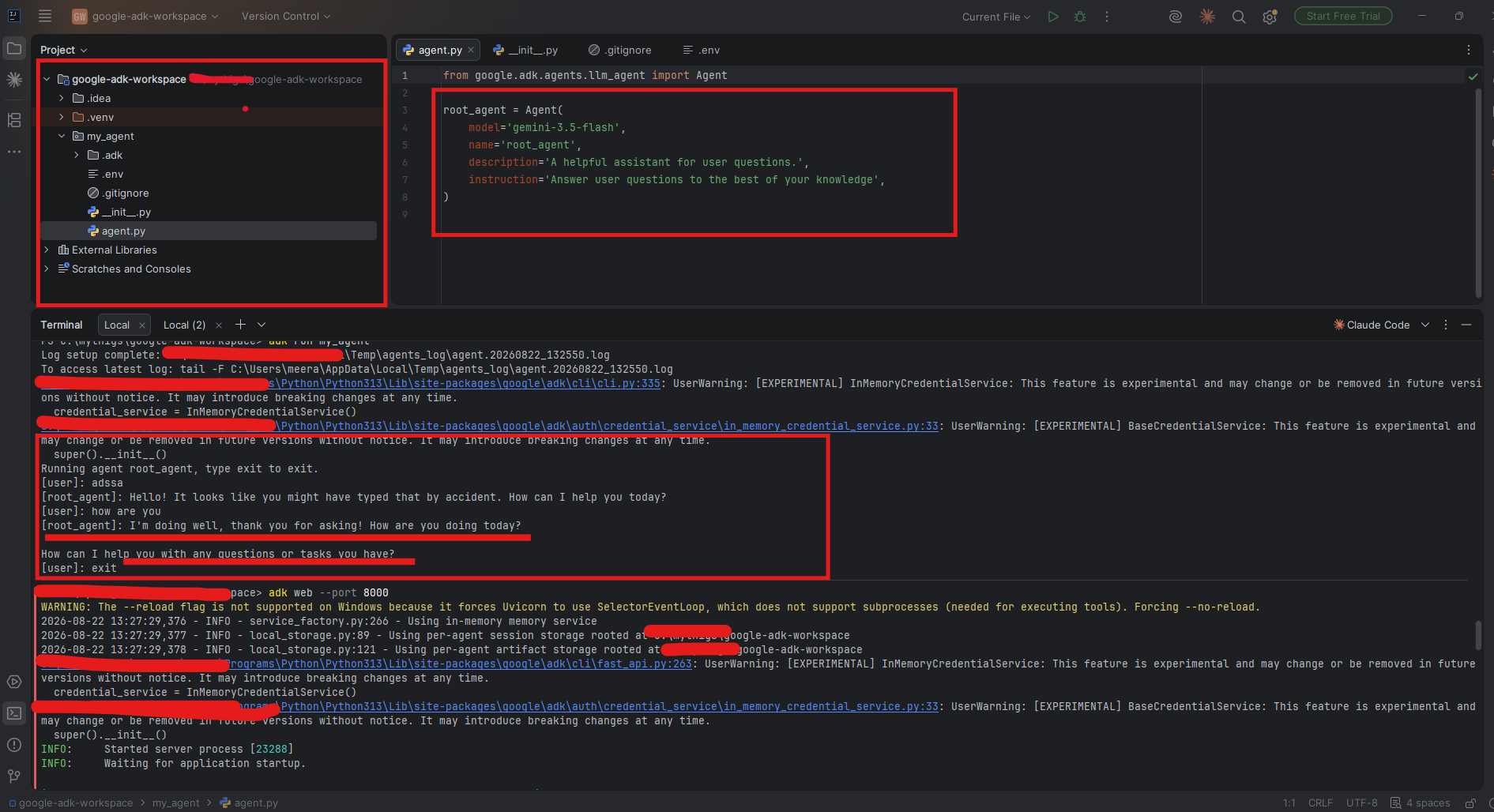Open the Terminal tool window icon
The width and height of the screenshot is (1494, 812).
pyautogui.click(x=14, y=713)
